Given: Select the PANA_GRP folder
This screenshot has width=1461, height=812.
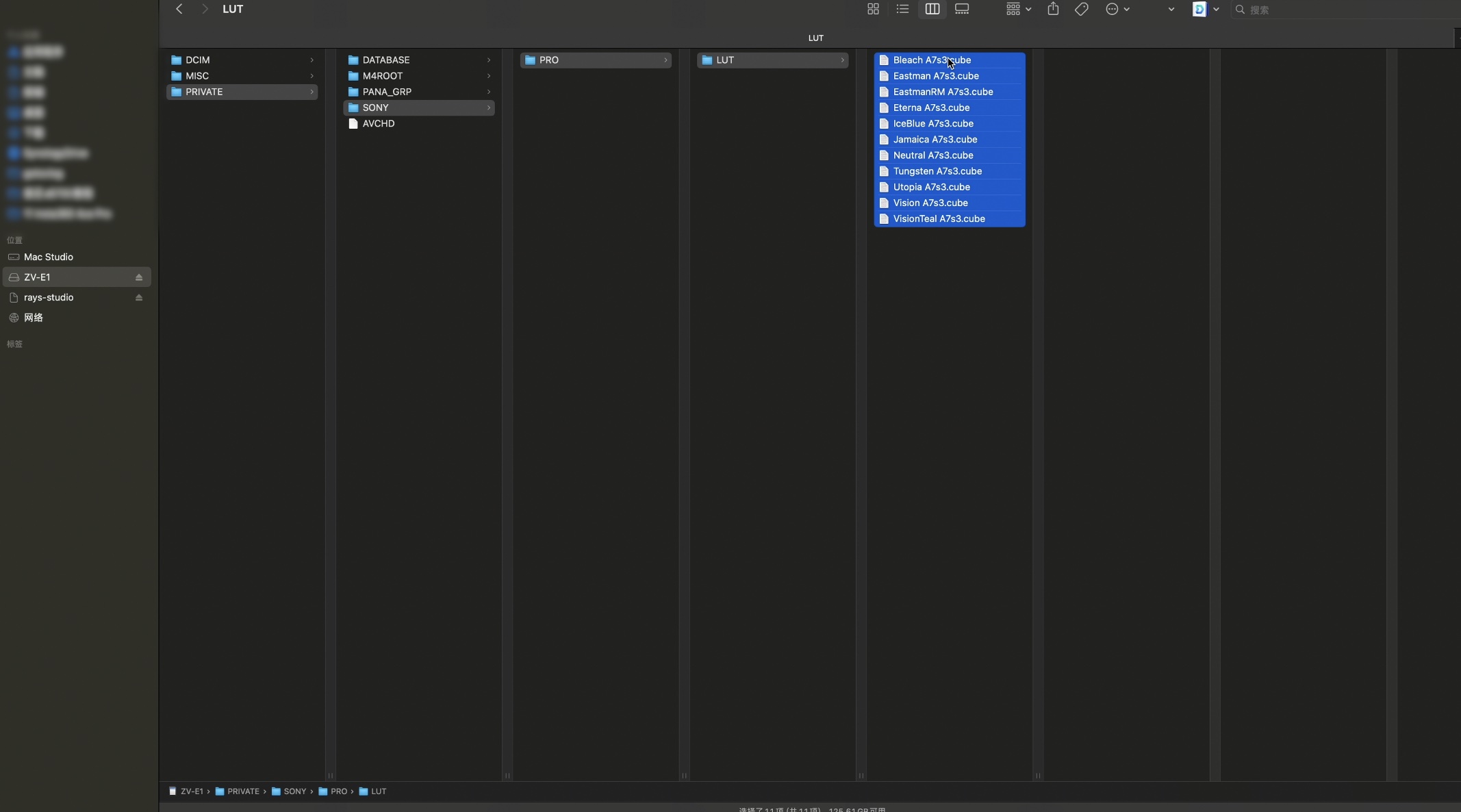Looking at the screenshot, I should pyautogui.click(x=419, y=92).
